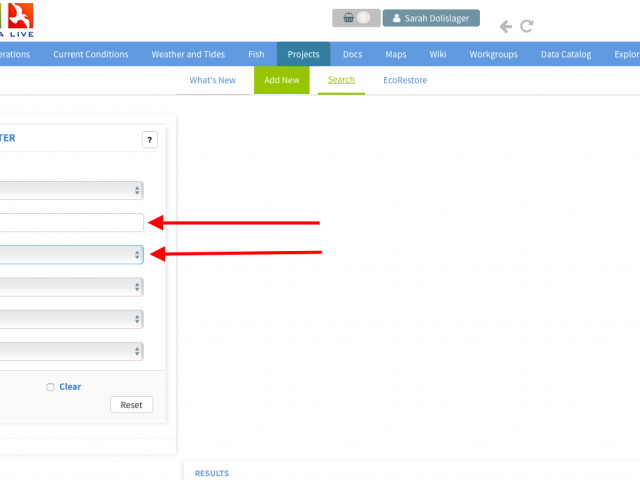This screenshot has height=480, width=640.
Task: Click the Clear link
Action: (x=70, y=387)
